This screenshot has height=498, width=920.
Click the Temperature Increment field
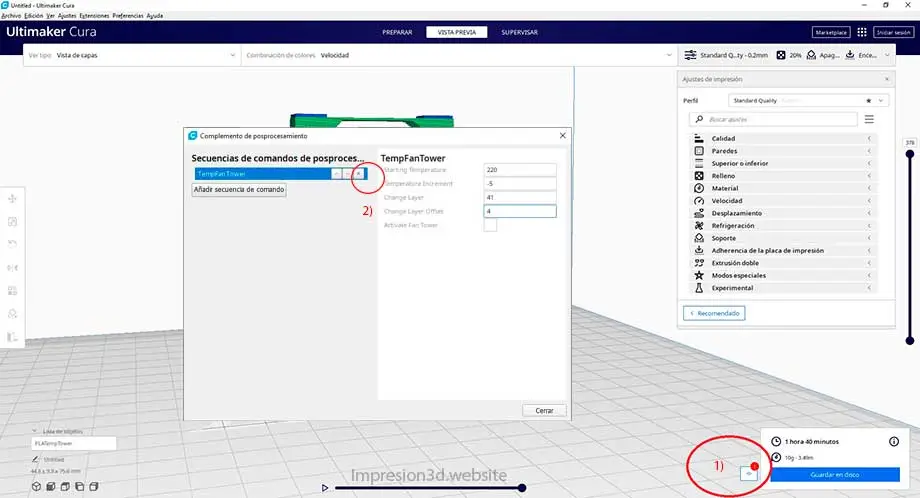520,184
